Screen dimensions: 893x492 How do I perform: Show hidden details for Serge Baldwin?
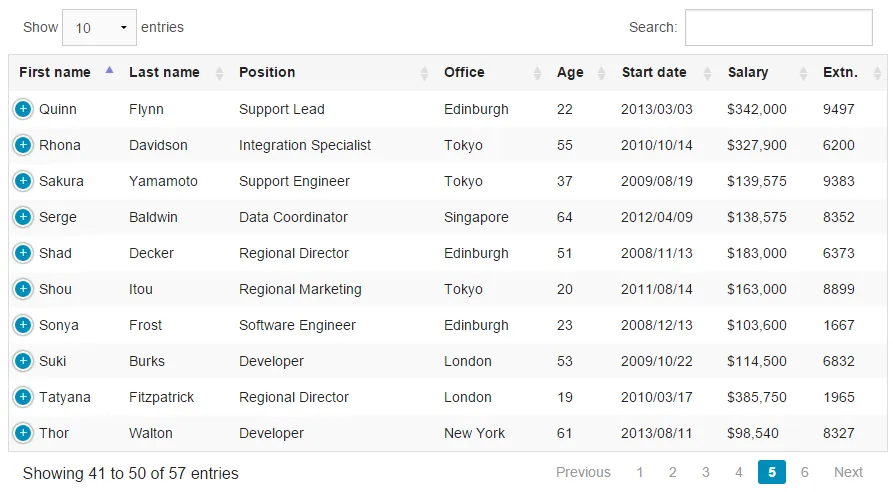click(x=22, y=217)
